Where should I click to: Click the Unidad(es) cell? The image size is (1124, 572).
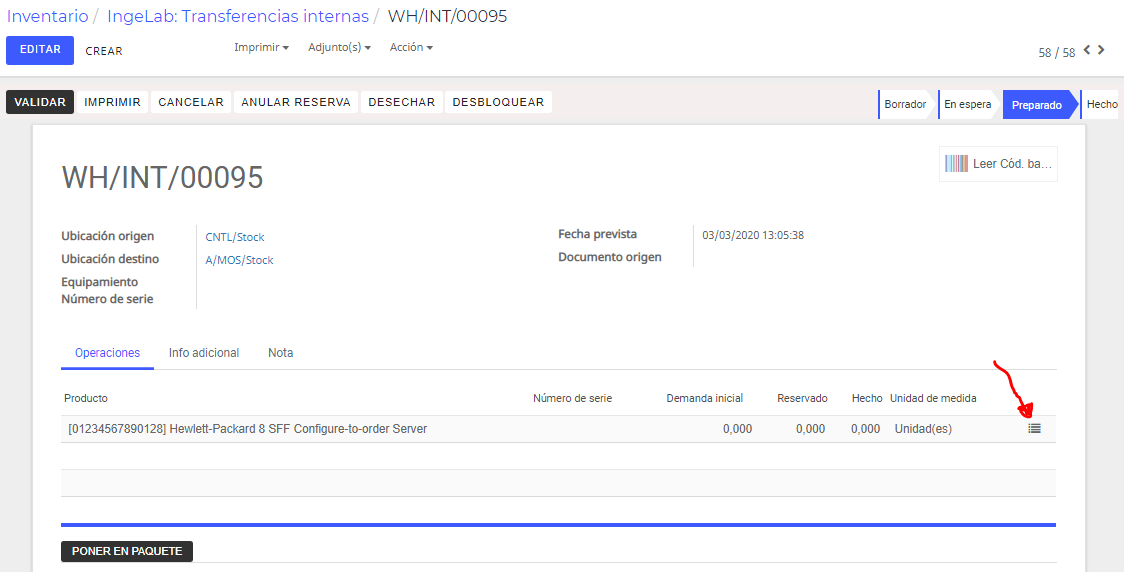point(923,429)
